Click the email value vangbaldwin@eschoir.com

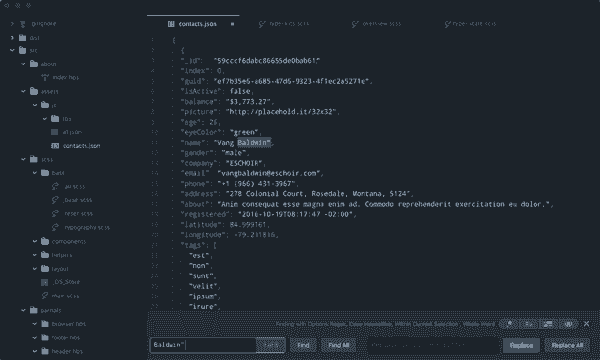click(270, 173)
